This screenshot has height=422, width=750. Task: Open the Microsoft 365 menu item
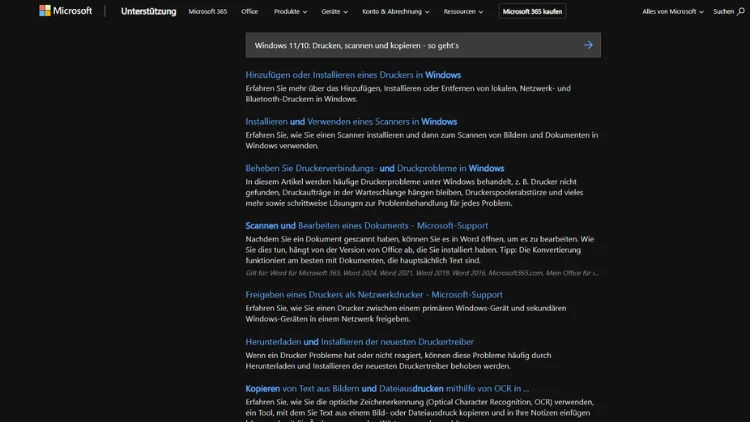pos(208,11)
